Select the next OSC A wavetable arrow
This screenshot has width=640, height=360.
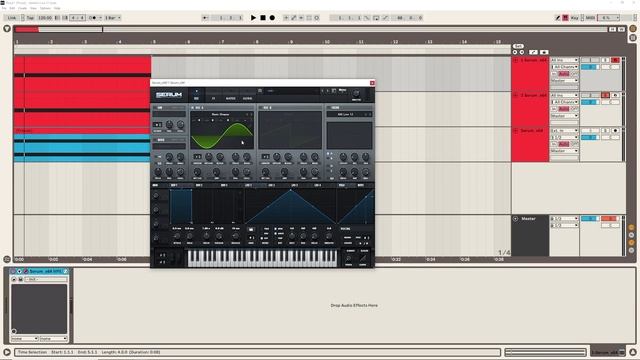click(x=251, y=114)
